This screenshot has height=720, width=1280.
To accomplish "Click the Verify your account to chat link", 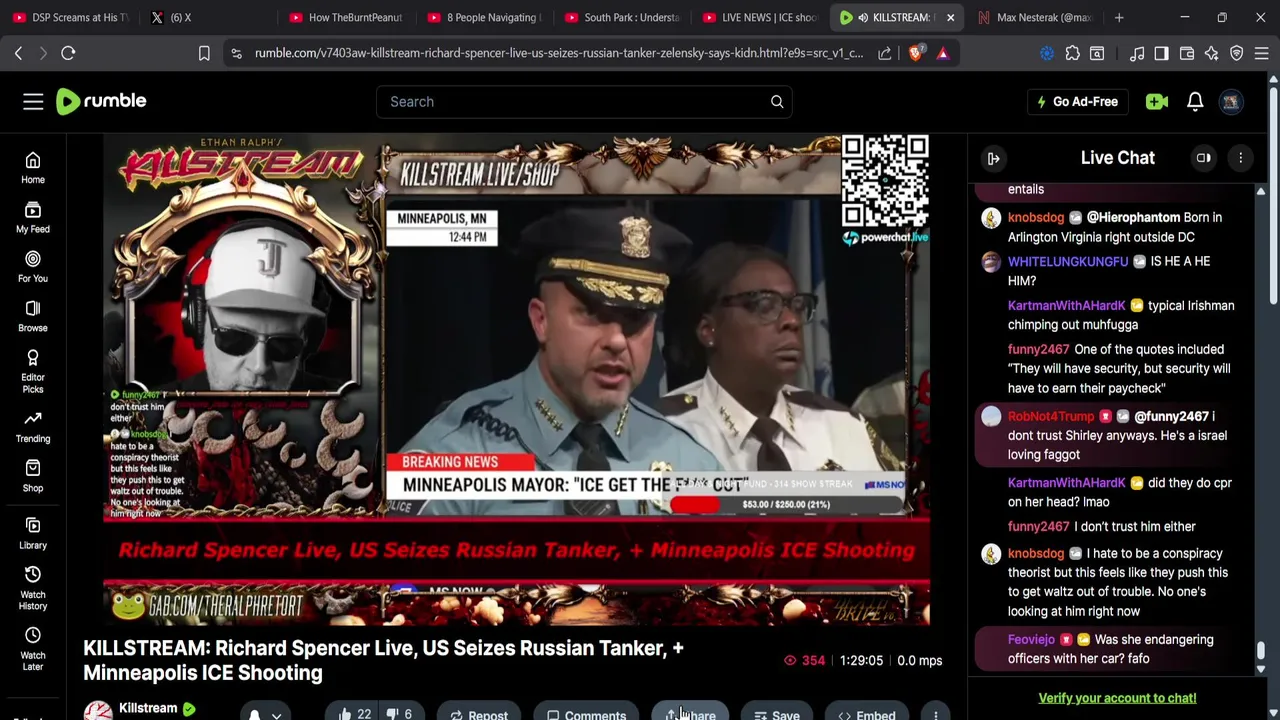I will (x=1117, y=698).
